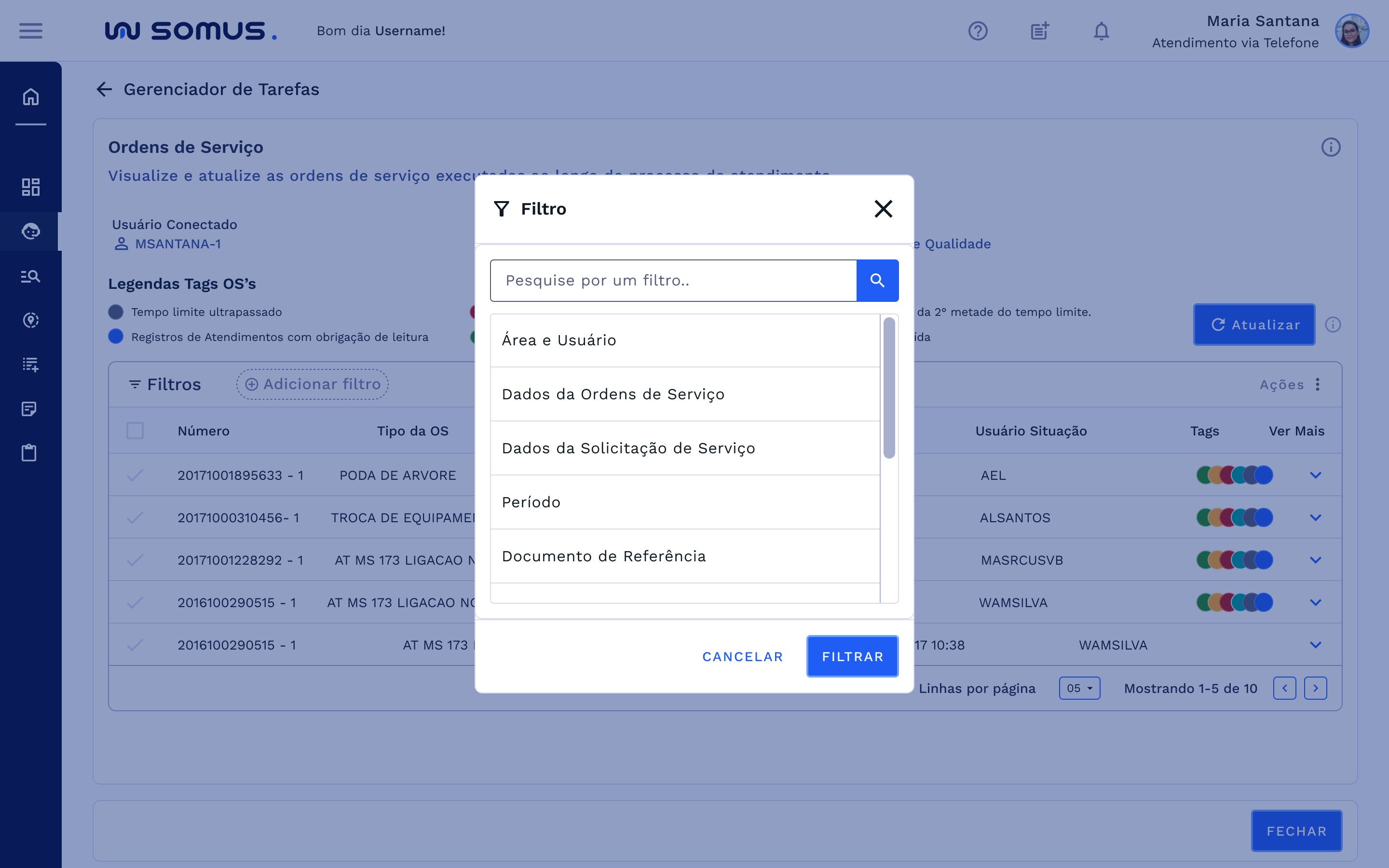The width and height of the screenshot is (1389, 868).
Task: Click the help question mark icon
Action: tap(978, 31)
